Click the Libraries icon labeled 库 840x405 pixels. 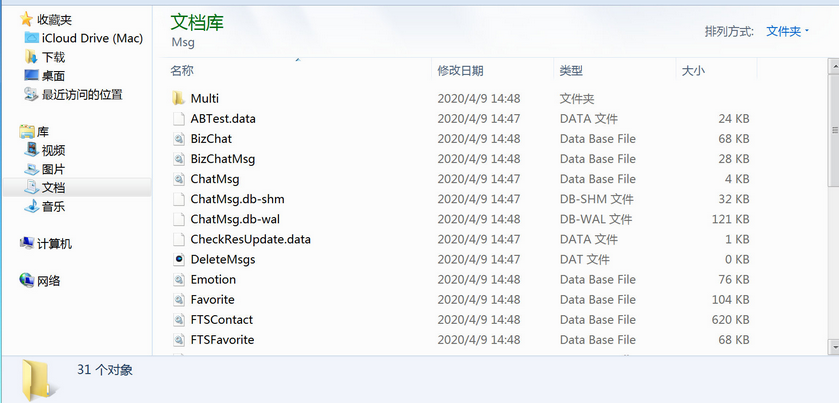(x=27, y=132)
